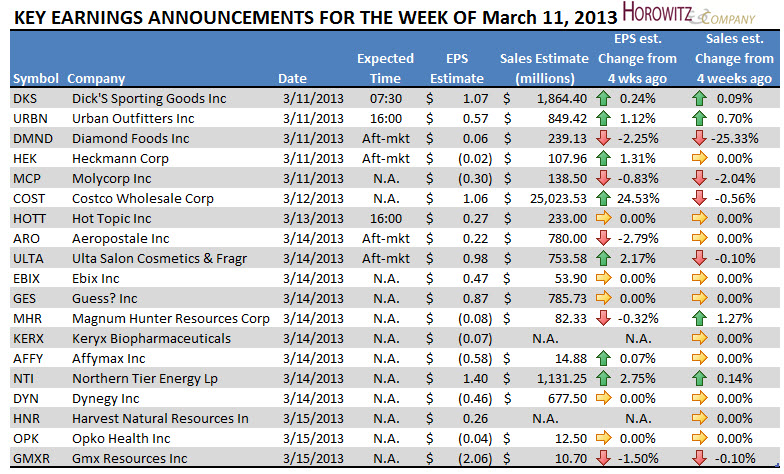The height and width of the screenshot is (474, 784).
Task: Select the Heckmann Corp cell
Action: click(120, 158)
